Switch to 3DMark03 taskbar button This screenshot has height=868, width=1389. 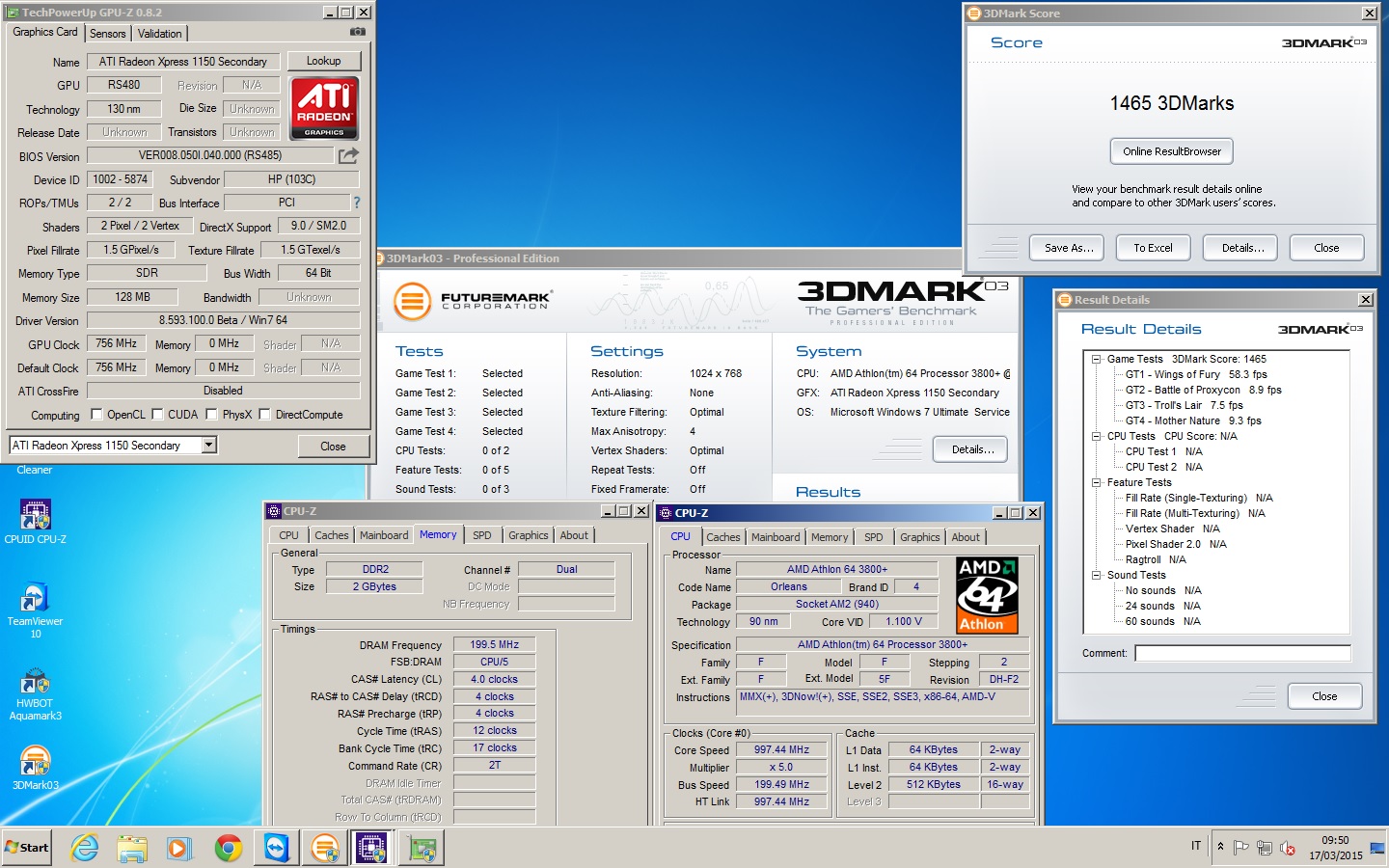click(x=325, y=848)
